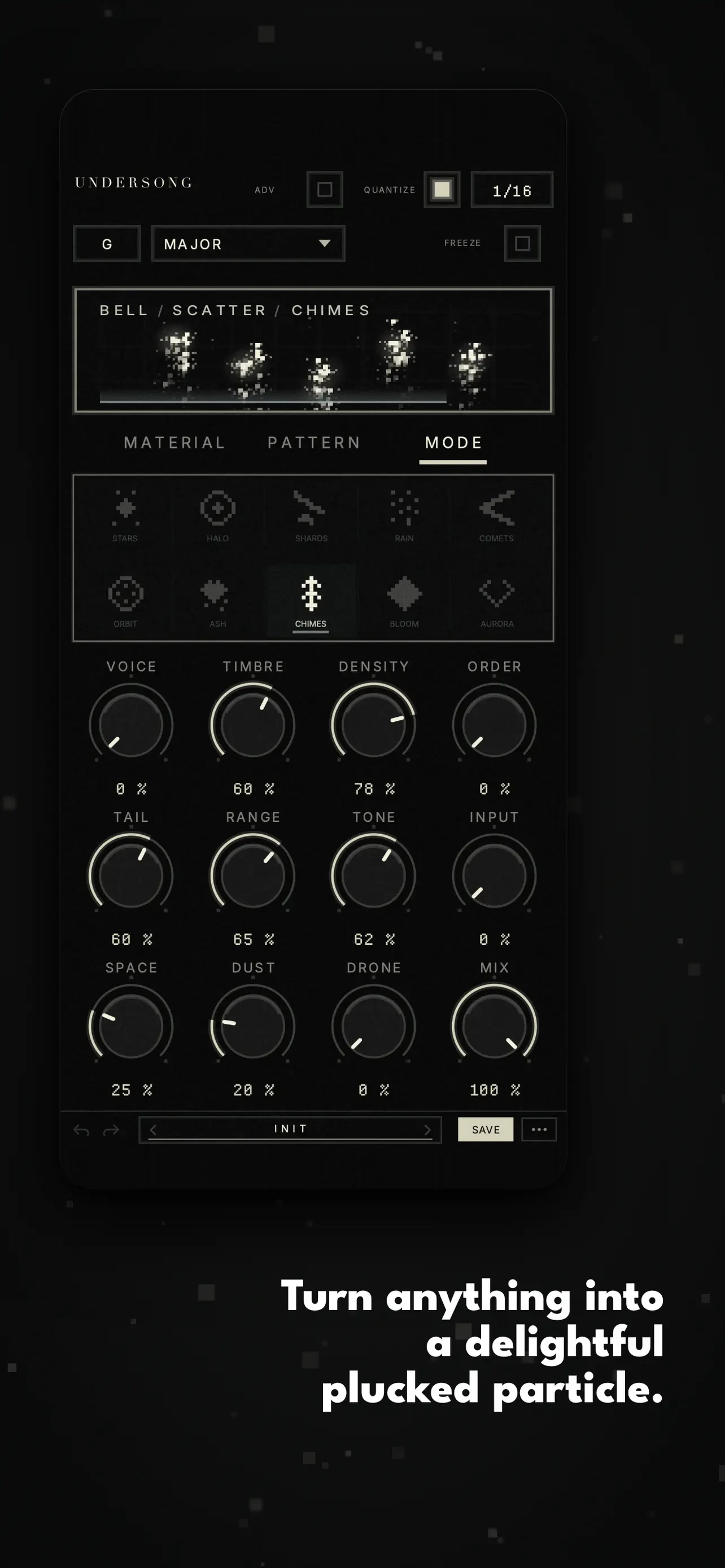Click the Range value 65 %
The height and width of the screenshot is (1568, 725).
point(254,939)
